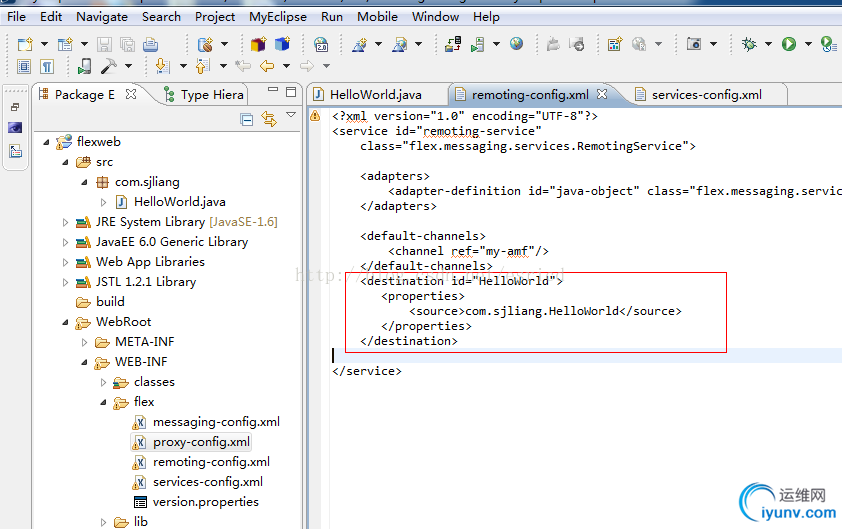The height and width of the screenshot is (529, 842).
Task: Click the </service> closing tag line
Action: click(x=367, y=371)
